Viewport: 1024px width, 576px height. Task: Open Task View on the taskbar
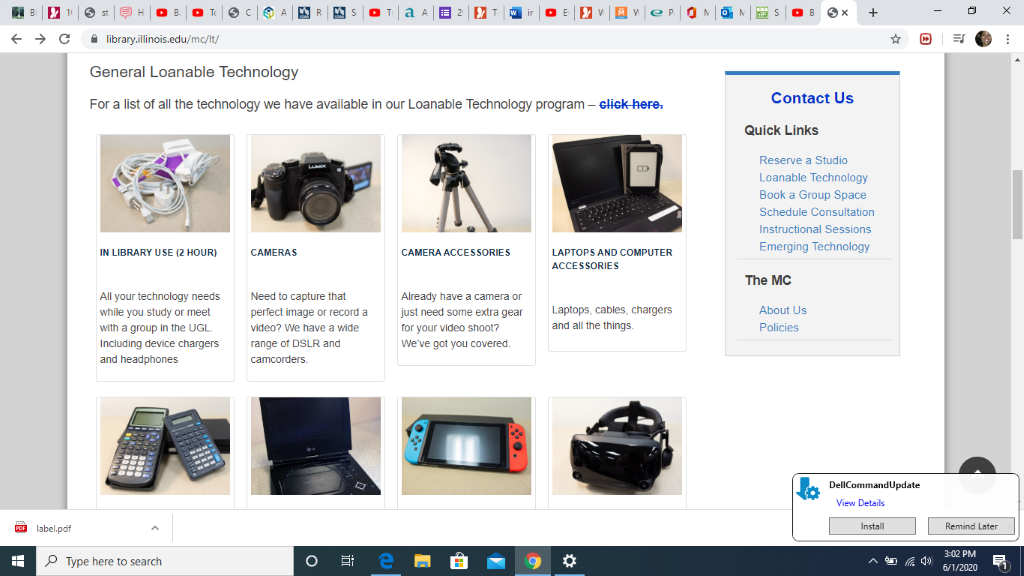[347, 561]
